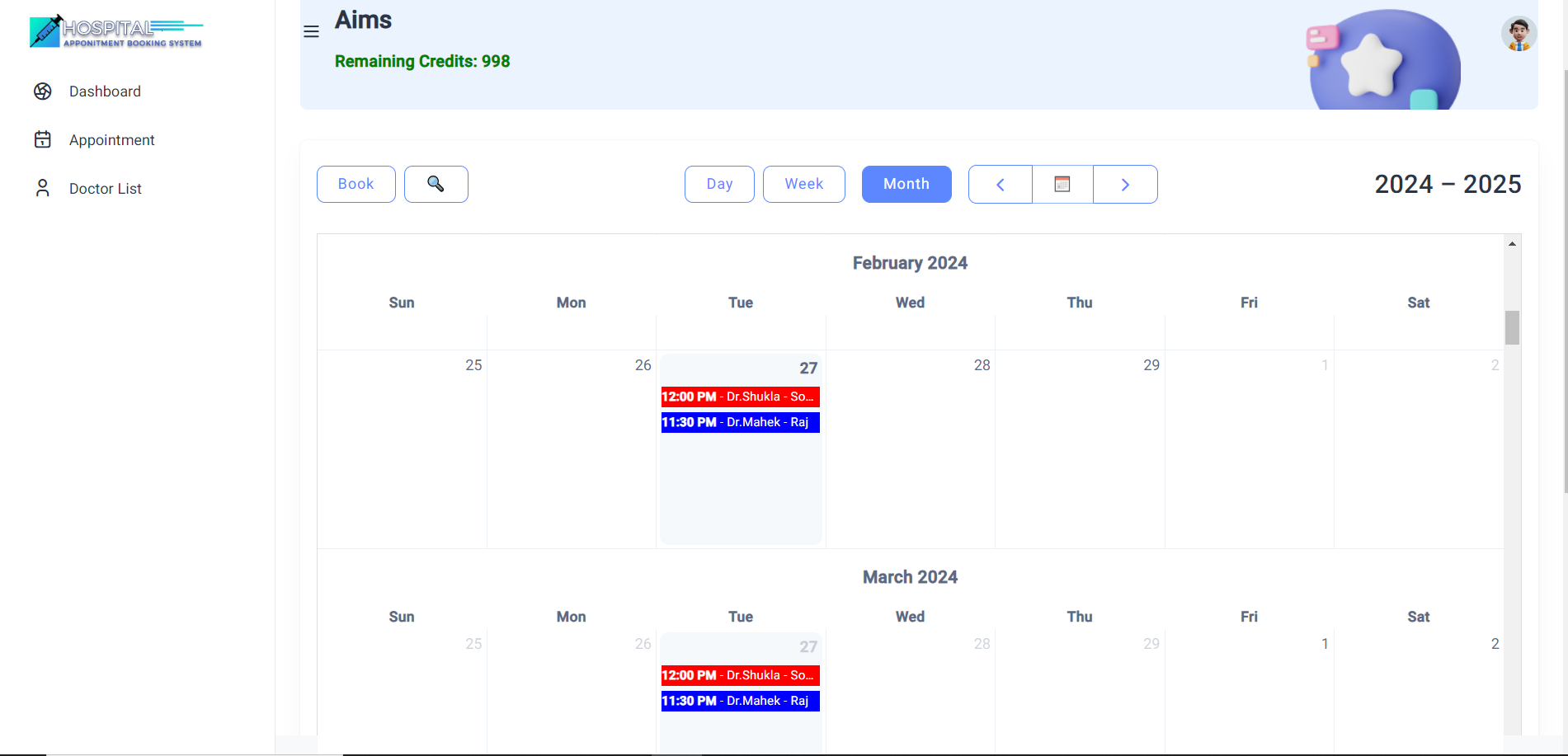Switch to Week view

(803, 184)
